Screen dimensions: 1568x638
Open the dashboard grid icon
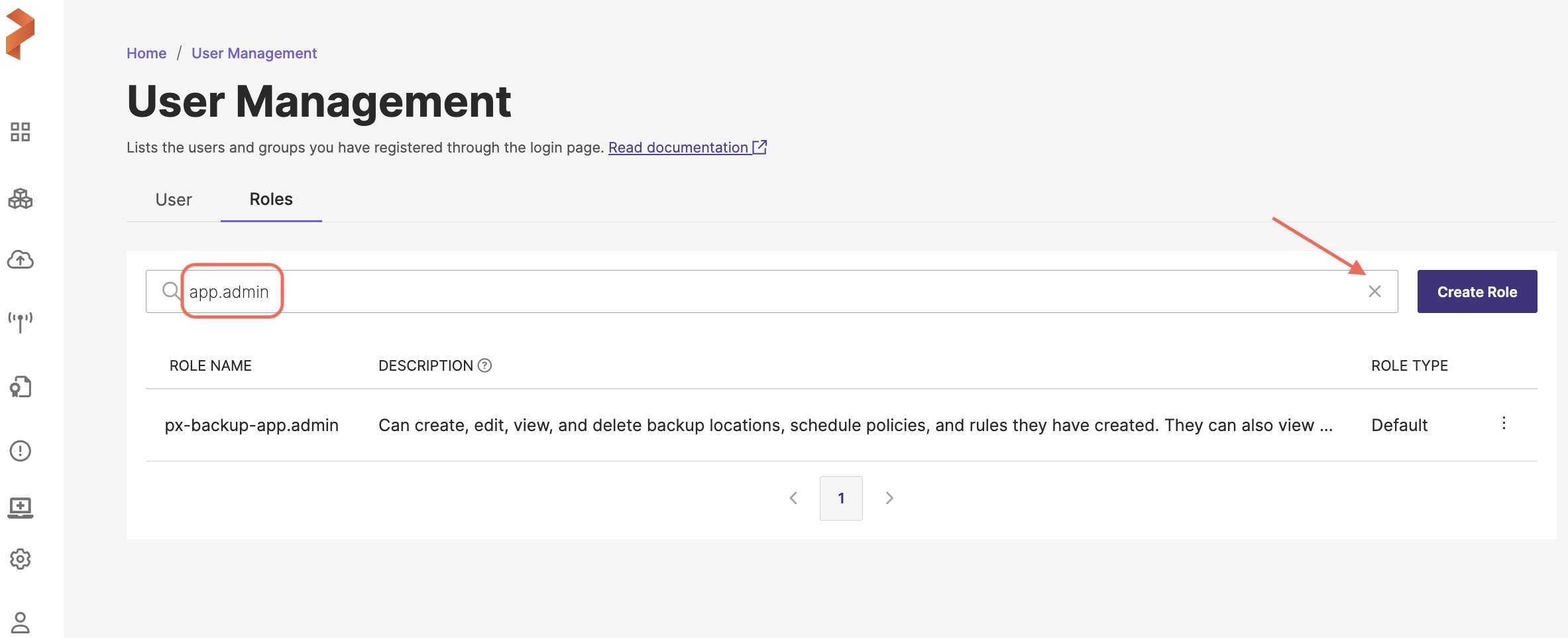pyautogui.click(x=20, y=132)
